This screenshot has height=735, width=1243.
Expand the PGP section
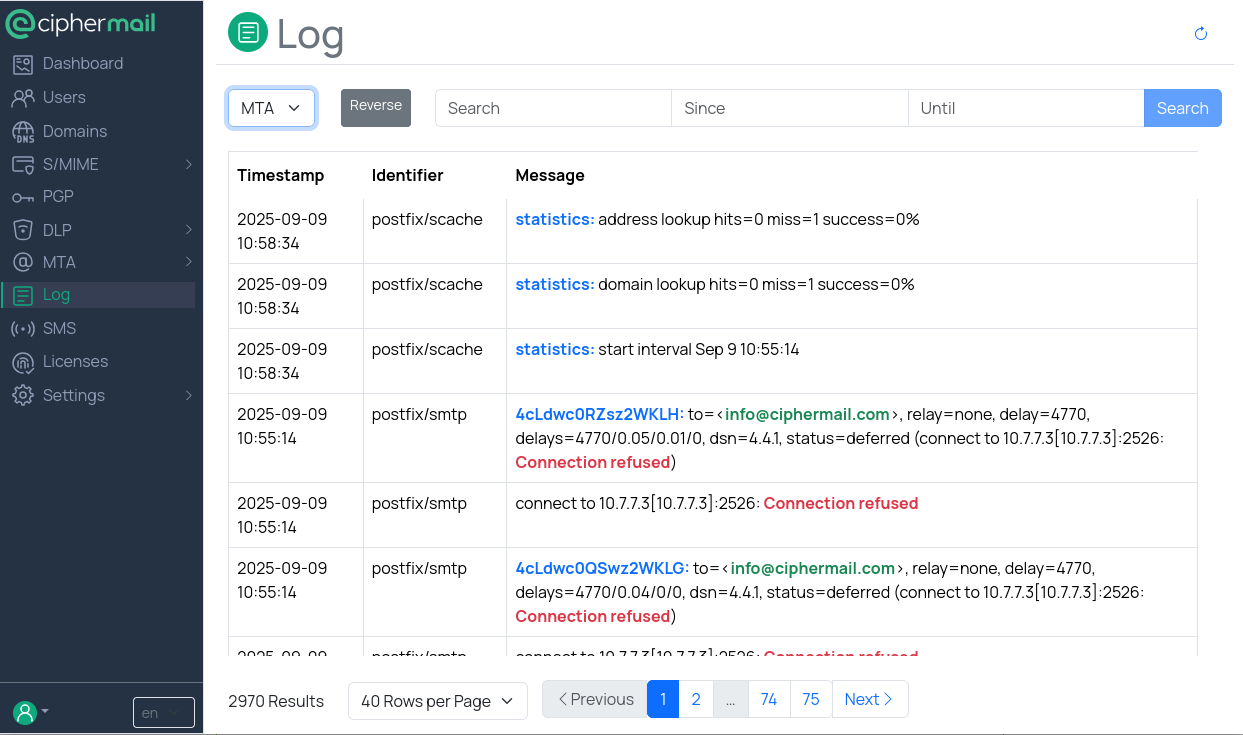point(57,196)
